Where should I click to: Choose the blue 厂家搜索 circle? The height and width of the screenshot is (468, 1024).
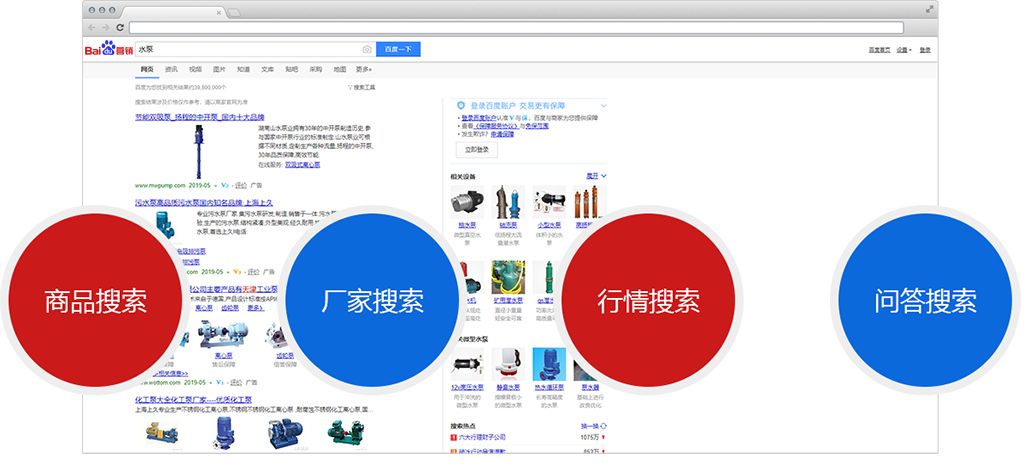click(x=371, y=300)
